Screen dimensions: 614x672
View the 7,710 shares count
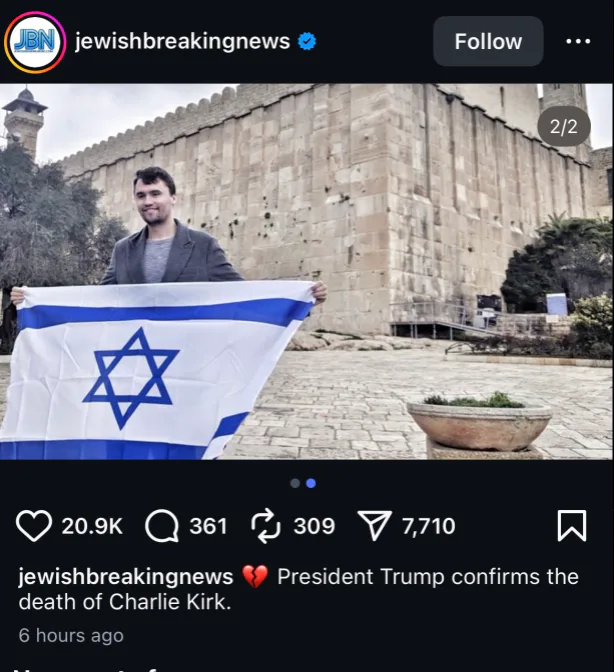[428, 526]
